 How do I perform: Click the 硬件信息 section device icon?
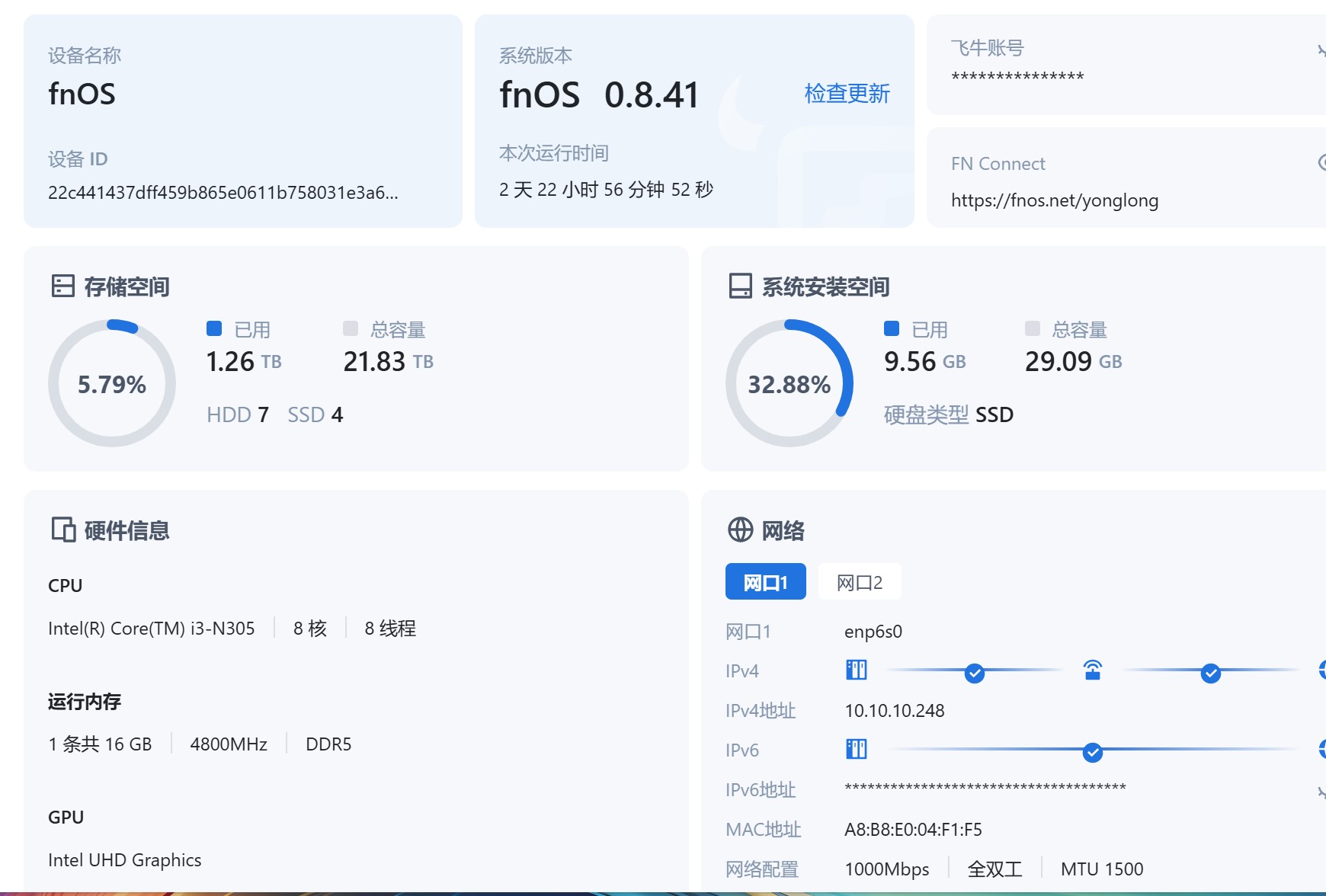(x=63, y=530)
